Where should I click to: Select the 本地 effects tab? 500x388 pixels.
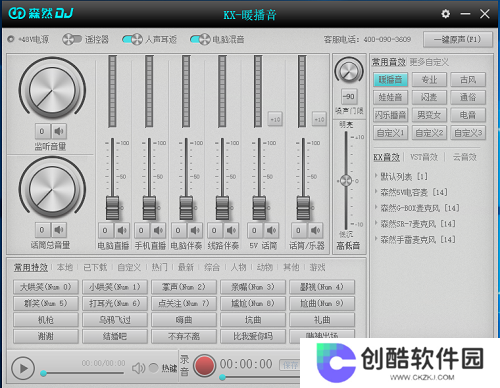tap(65, 267)
